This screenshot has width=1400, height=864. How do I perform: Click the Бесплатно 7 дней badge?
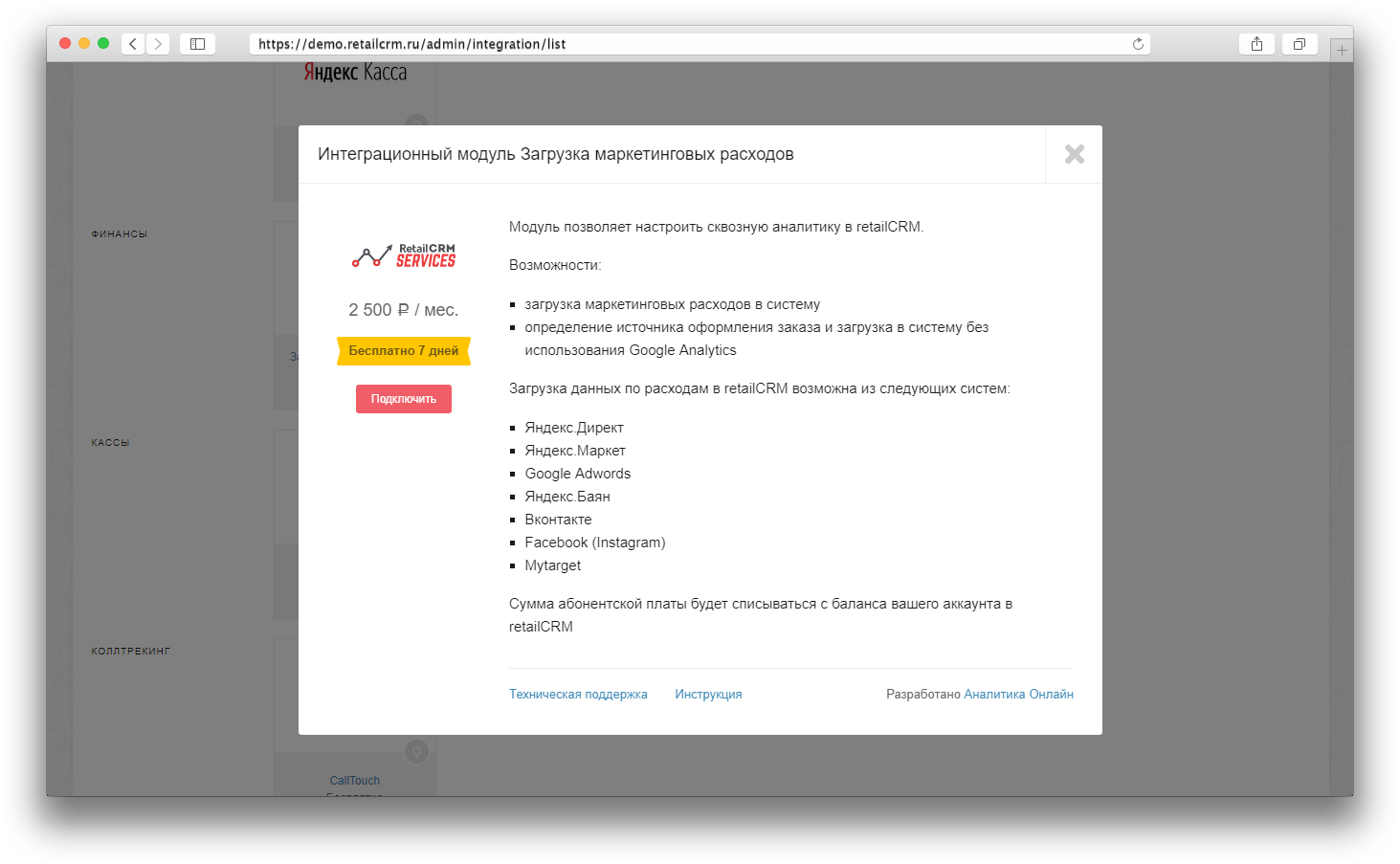pos(403,351)
